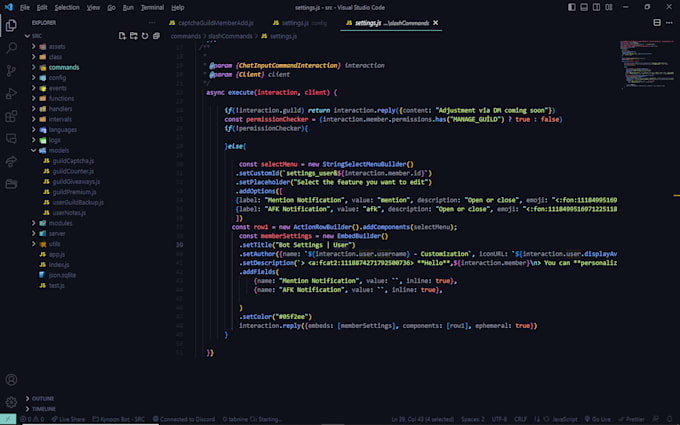Open the Help menu
This screenshot has height=425, width=680.
point(177,7)
